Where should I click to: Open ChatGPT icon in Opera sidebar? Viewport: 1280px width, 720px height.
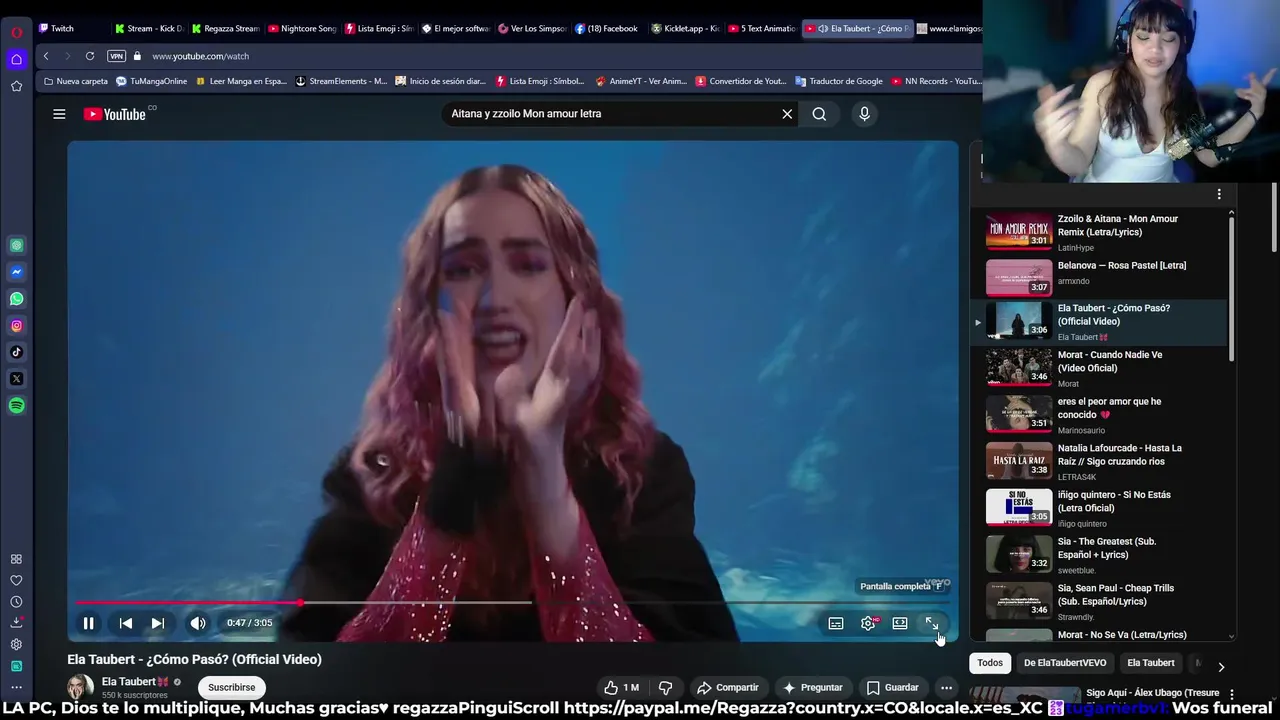point(16,245)
